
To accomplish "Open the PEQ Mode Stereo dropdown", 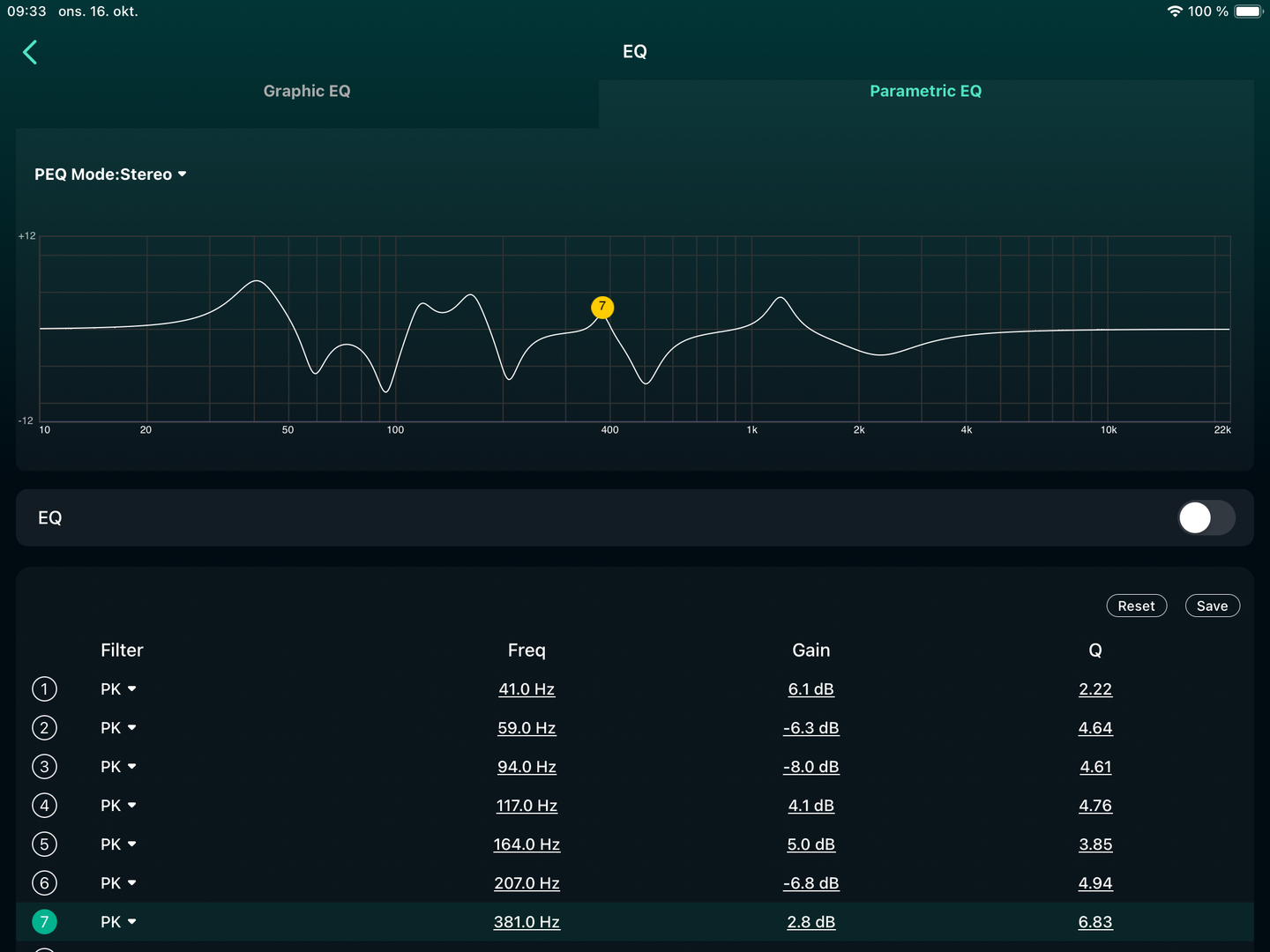I will [x=110, y=175].
